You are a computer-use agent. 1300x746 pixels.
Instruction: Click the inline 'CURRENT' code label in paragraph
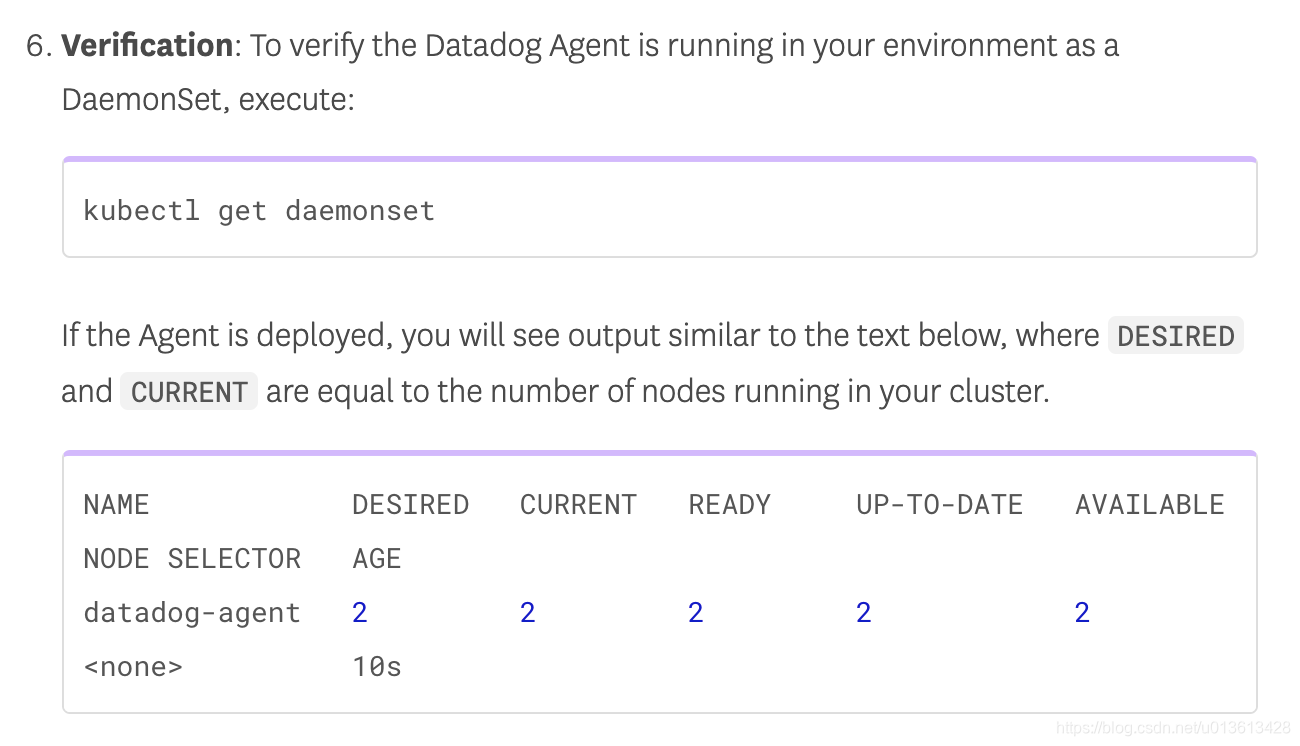(189, 391)
